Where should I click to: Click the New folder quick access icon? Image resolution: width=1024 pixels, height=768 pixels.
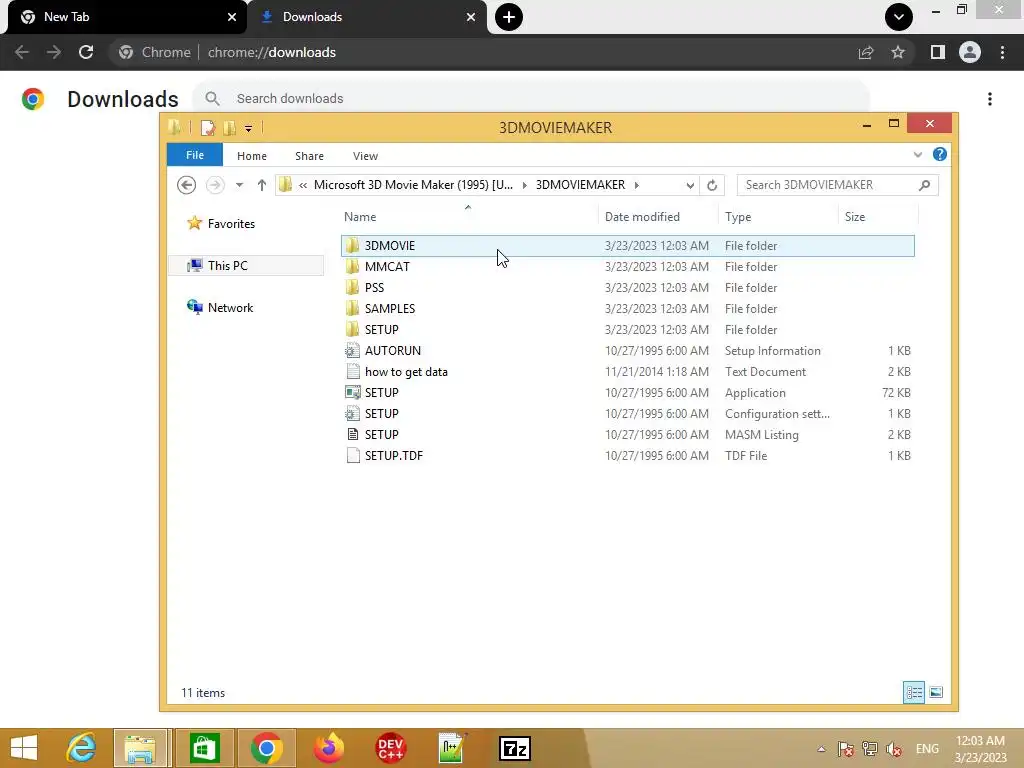coord(229,127)
